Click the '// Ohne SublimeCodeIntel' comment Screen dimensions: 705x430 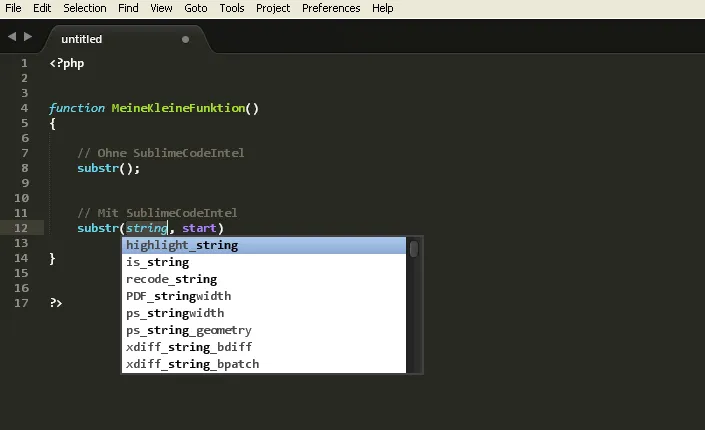pos(161,153)
